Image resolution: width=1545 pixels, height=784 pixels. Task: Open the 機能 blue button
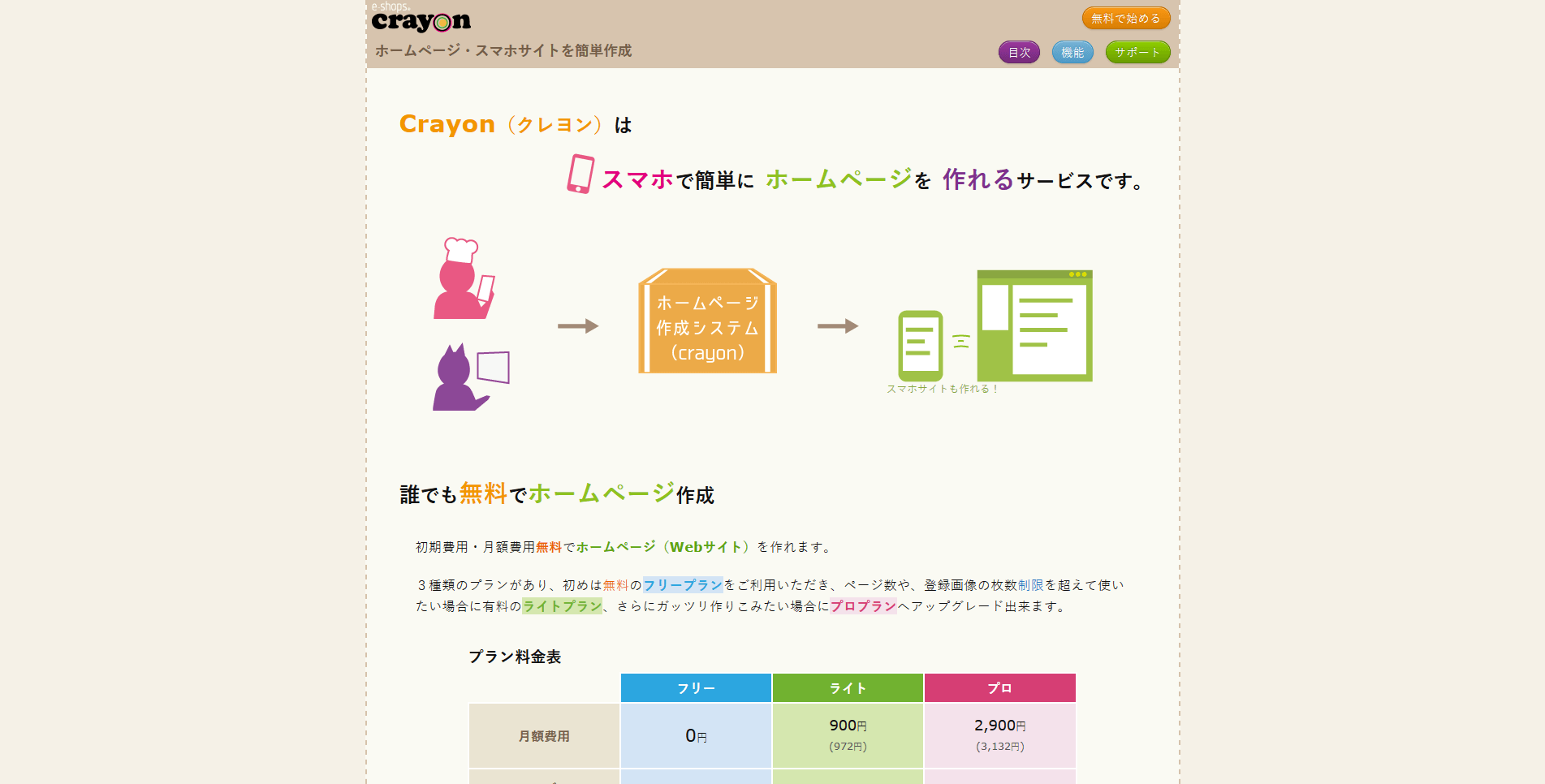(x=1072, y=52)
